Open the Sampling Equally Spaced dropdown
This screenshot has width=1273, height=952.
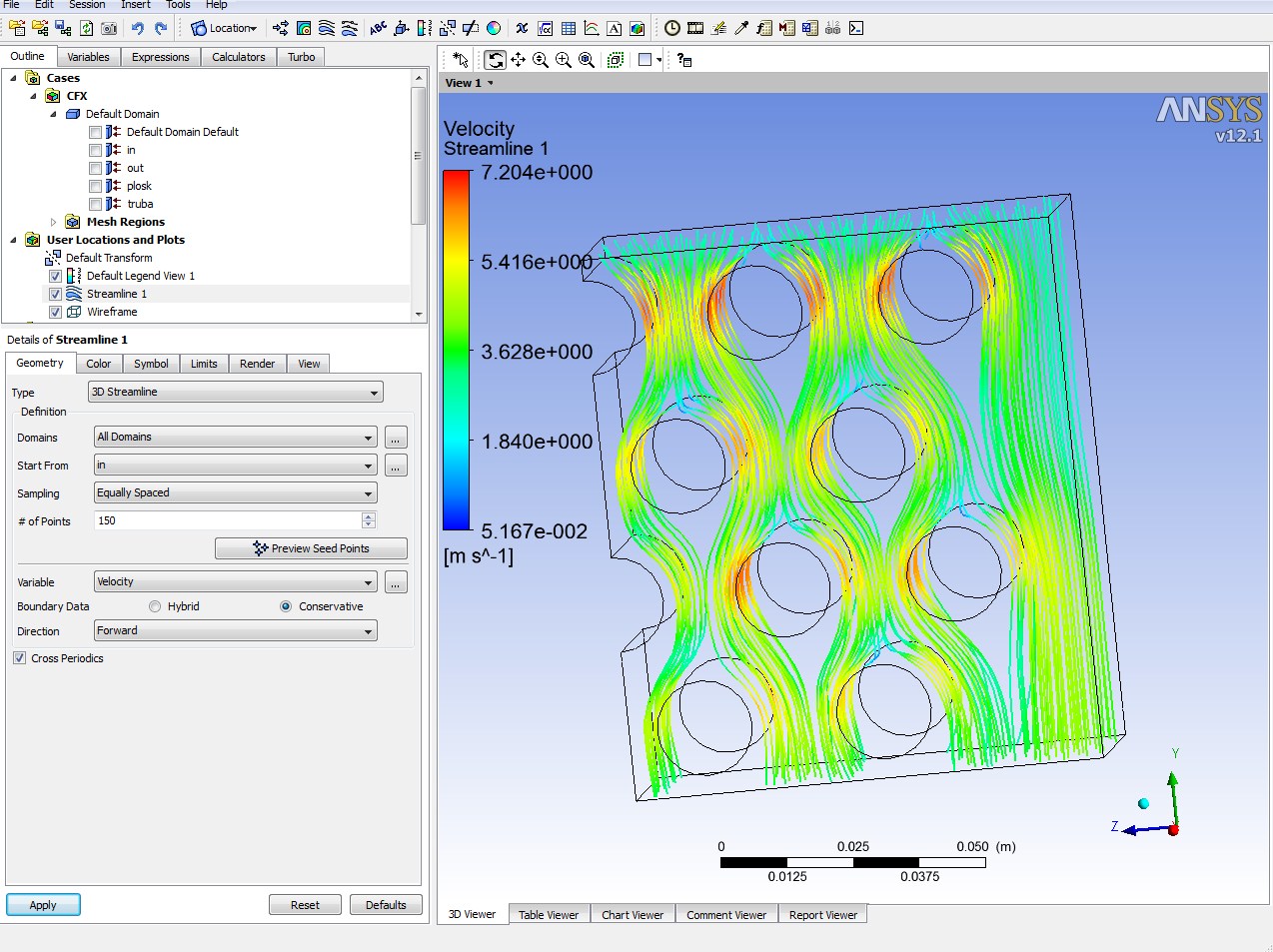click(x=236, y=493)
